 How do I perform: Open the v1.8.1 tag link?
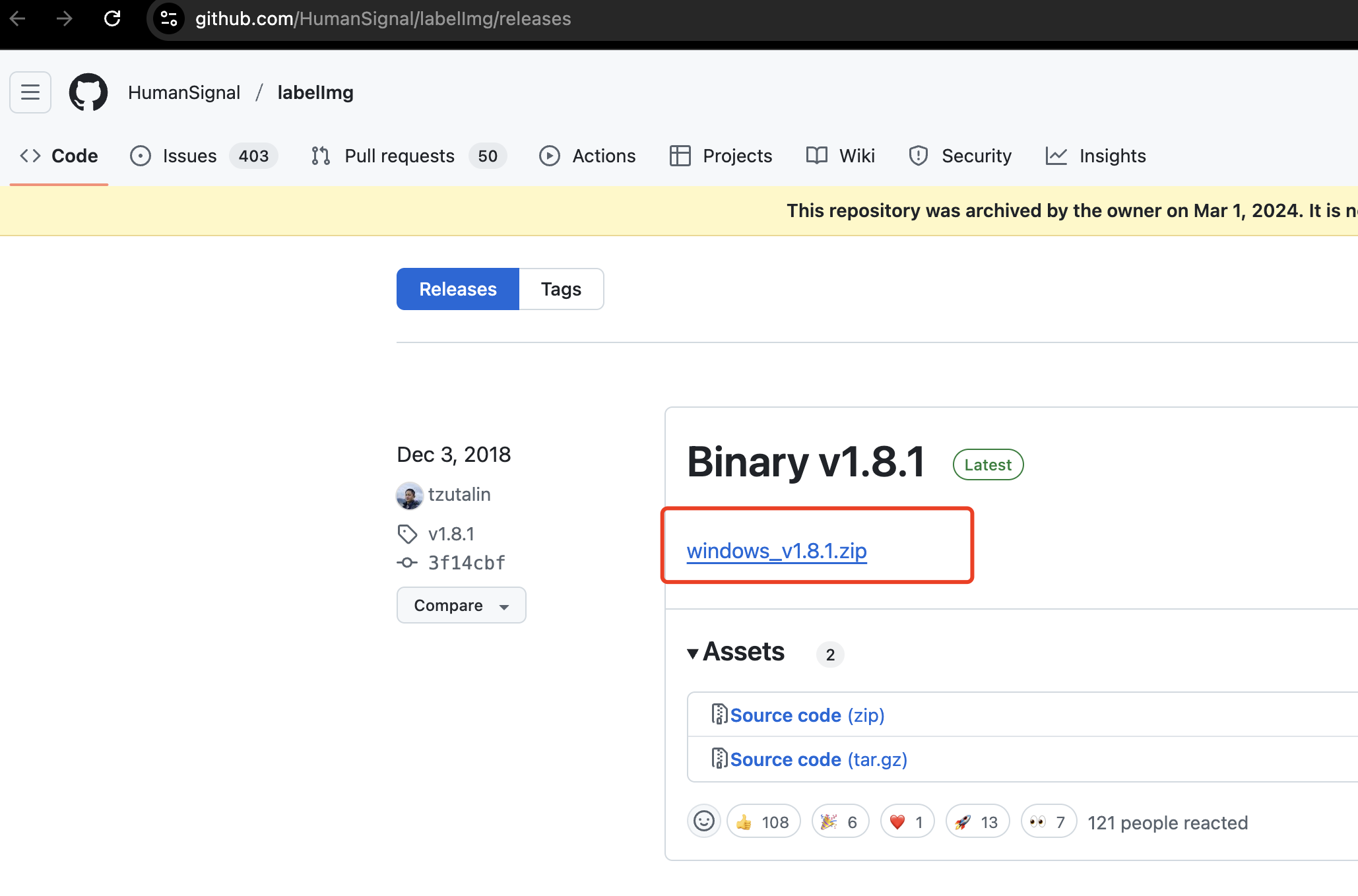(451, 534)
